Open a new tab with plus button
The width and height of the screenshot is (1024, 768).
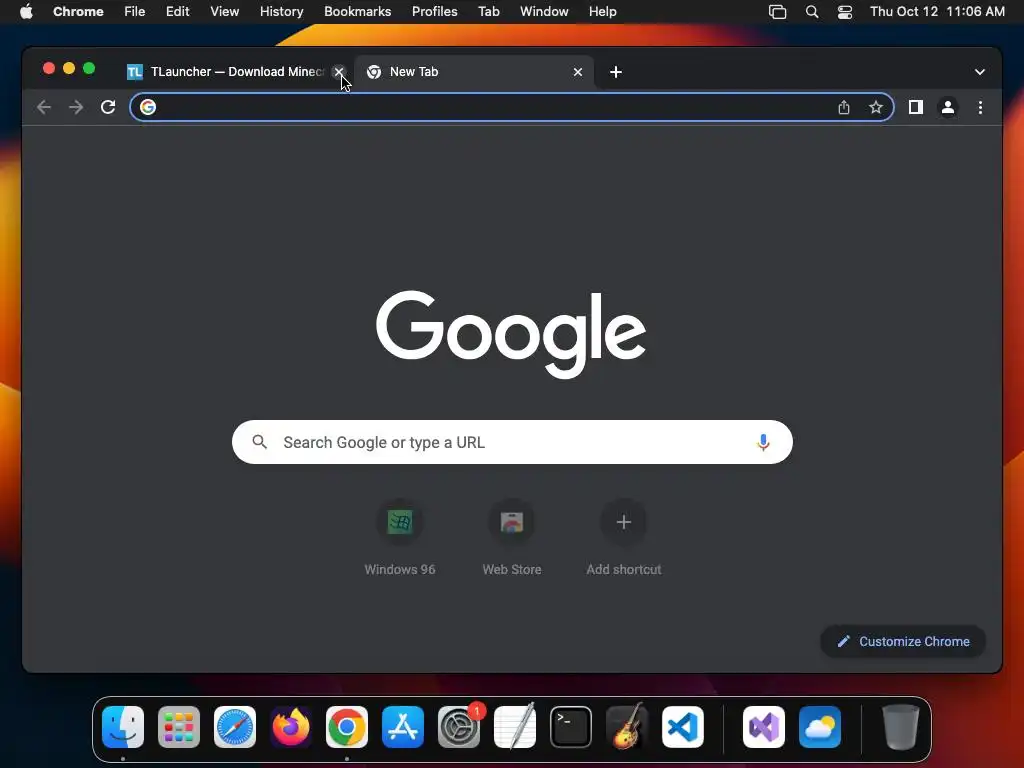pyautogui.click(x=616, y=72)
